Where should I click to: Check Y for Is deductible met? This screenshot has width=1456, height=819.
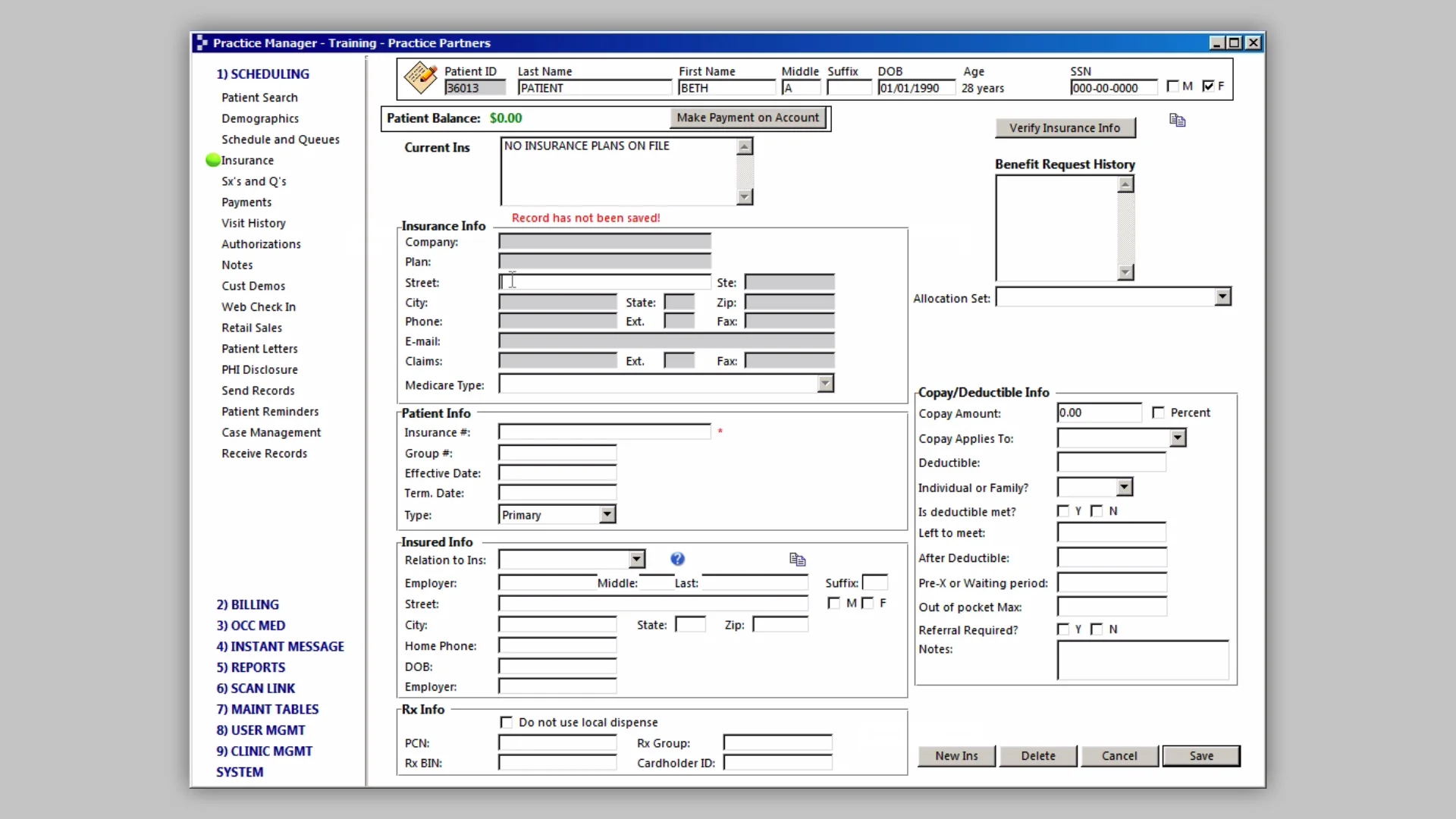click(1063, 511)
